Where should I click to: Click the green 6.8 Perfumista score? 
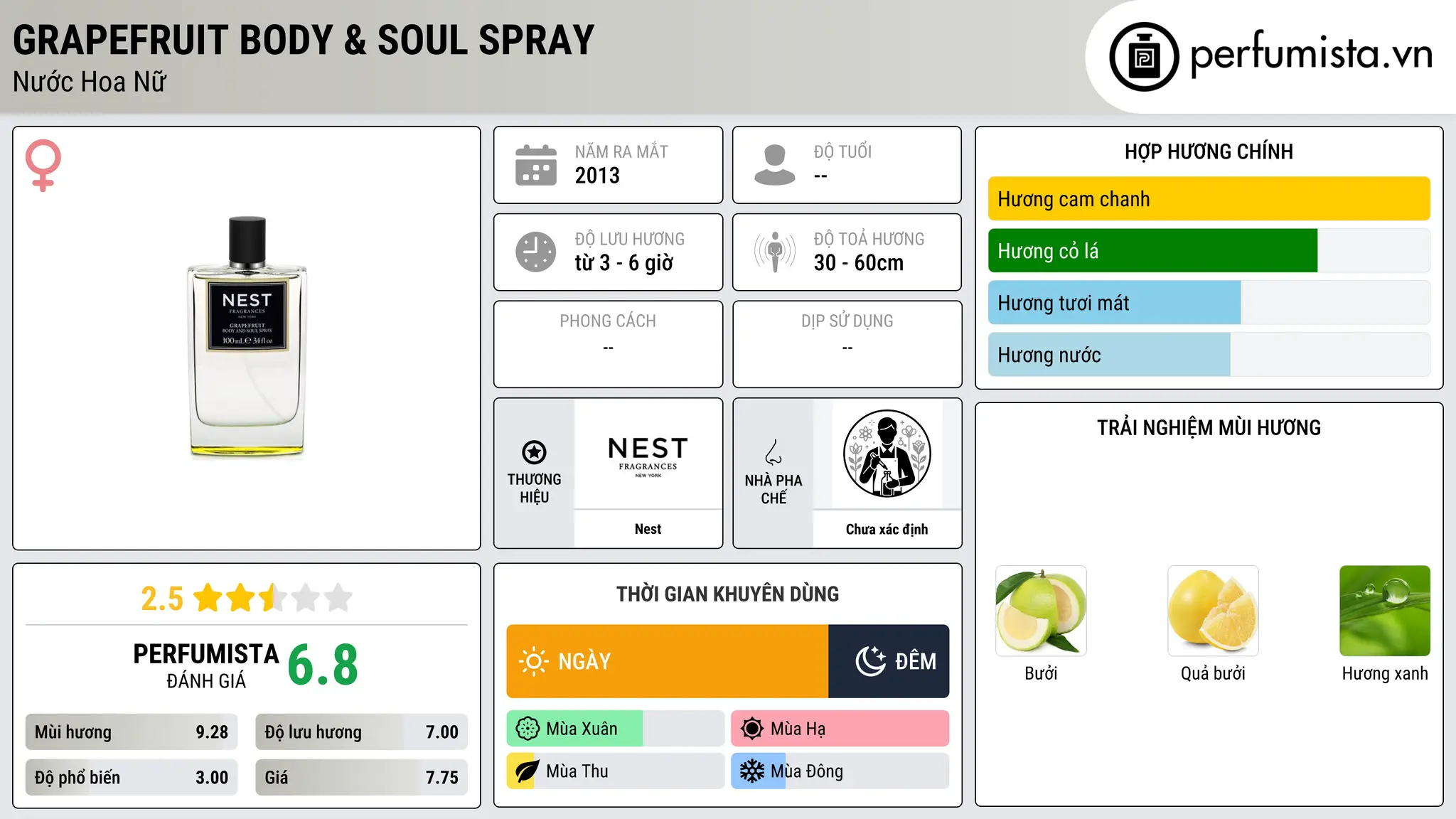pos(323,665)
